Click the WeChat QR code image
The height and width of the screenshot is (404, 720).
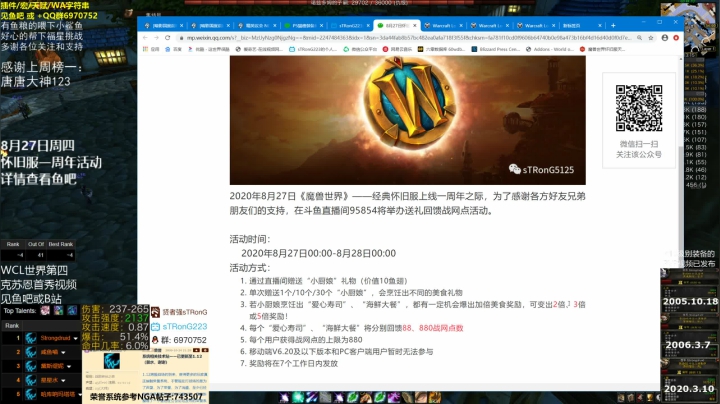(639, 108)
